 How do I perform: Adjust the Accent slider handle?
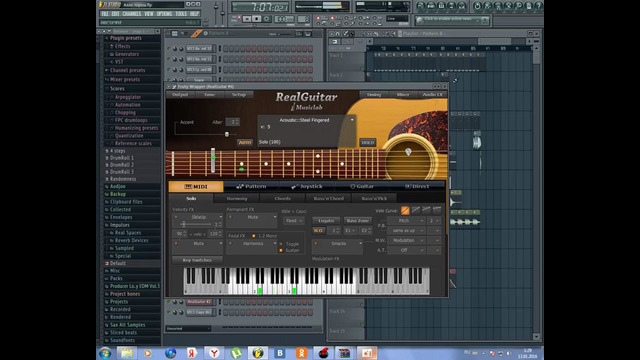pos(227,134)
